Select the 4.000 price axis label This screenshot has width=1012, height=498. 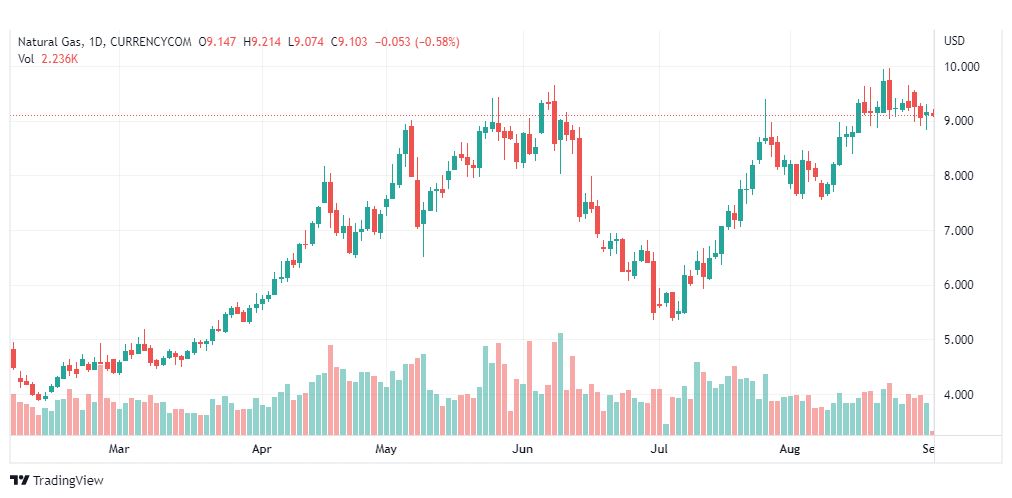point(962,395)
